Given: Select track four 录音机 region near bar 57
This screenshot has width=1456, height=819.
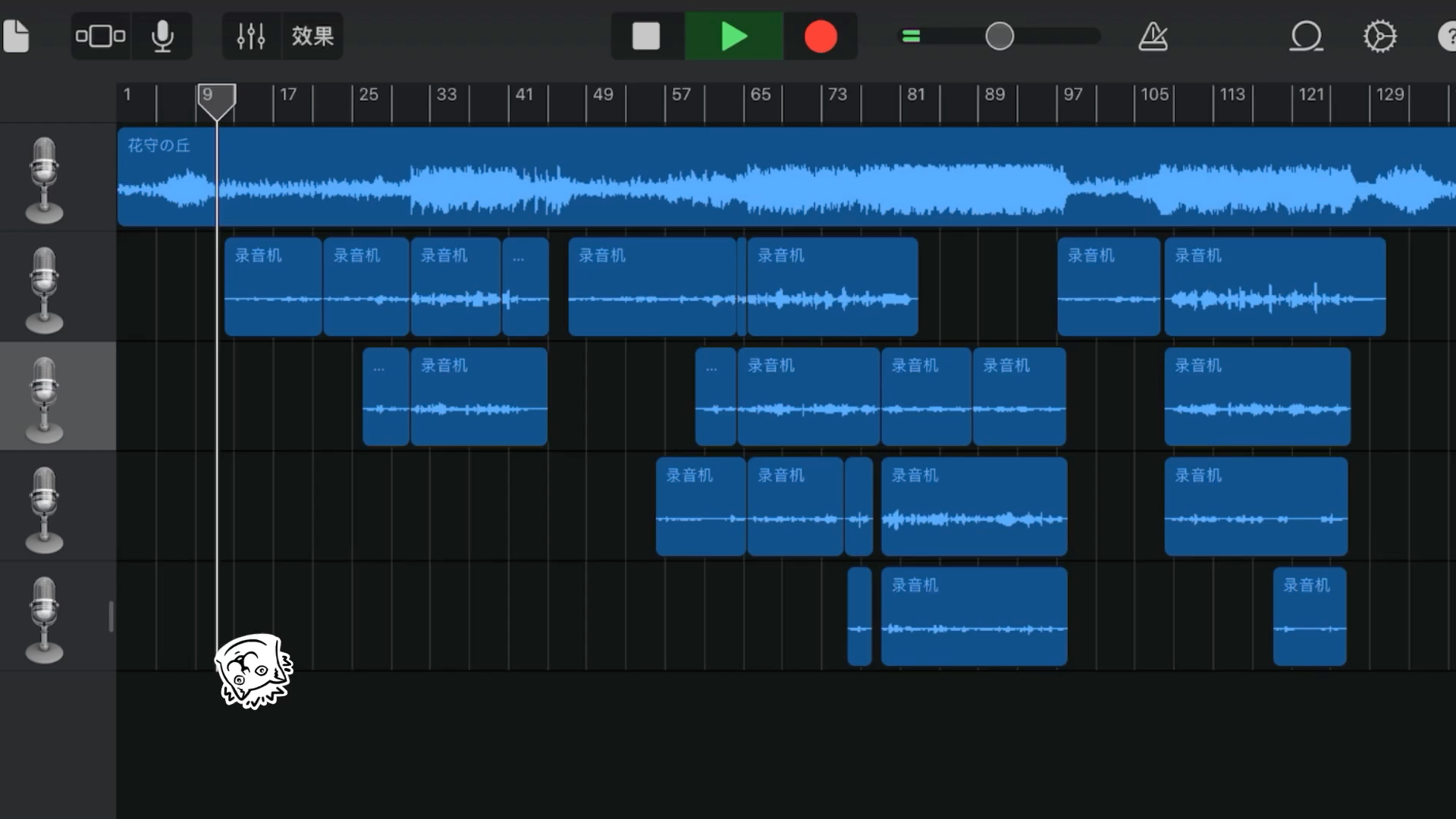Looking at the screenshot, I should 701,507.
